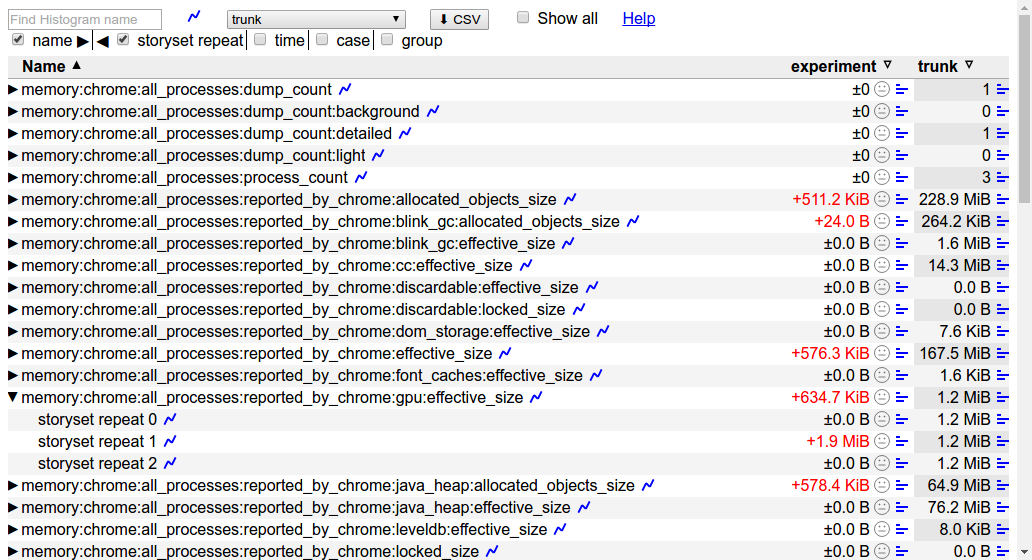
Task: Click neutral face icon on leveldb:effective_size row
Action: (x=882, y=529)
